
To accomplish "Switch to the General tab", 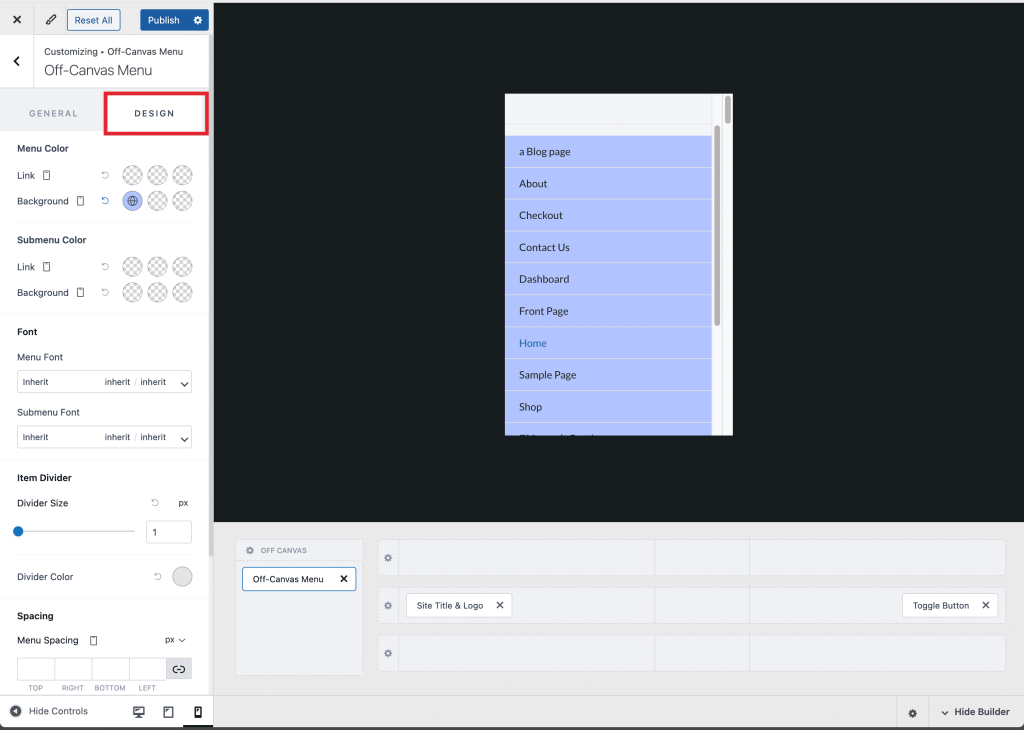I will (53, 114).
